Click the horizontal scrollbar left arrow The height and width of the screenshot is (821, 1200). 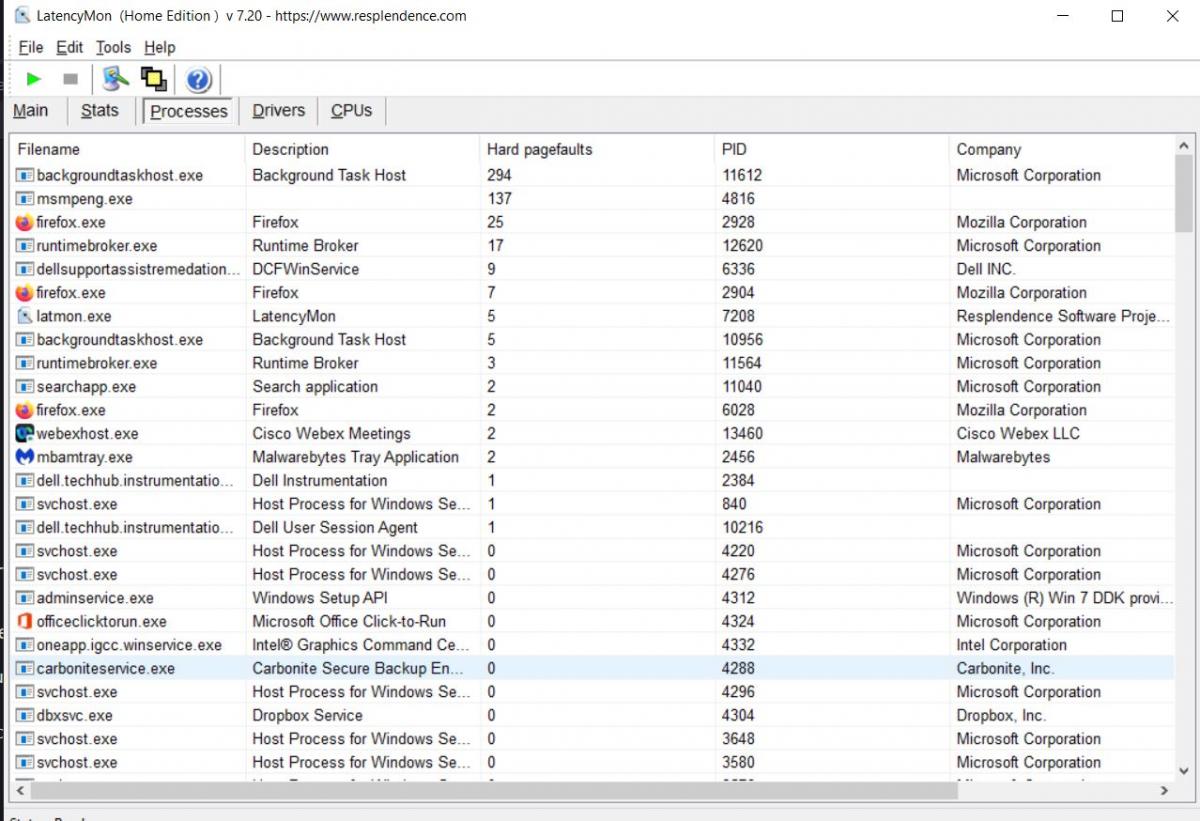pos(20,790)
